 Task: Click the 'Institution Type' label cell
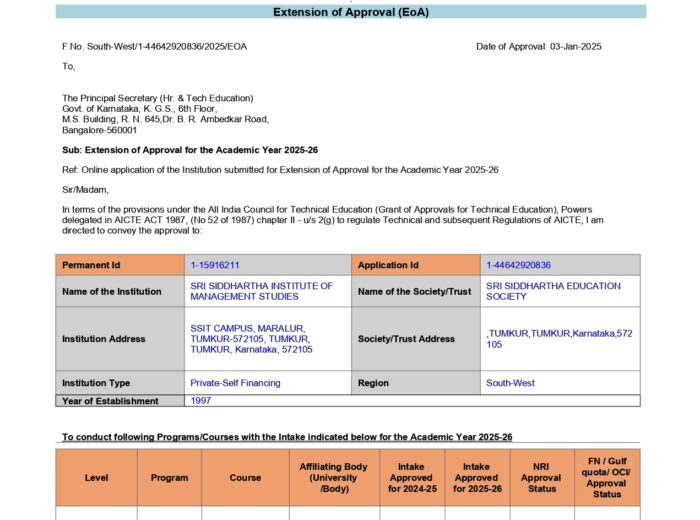(120, 383)
